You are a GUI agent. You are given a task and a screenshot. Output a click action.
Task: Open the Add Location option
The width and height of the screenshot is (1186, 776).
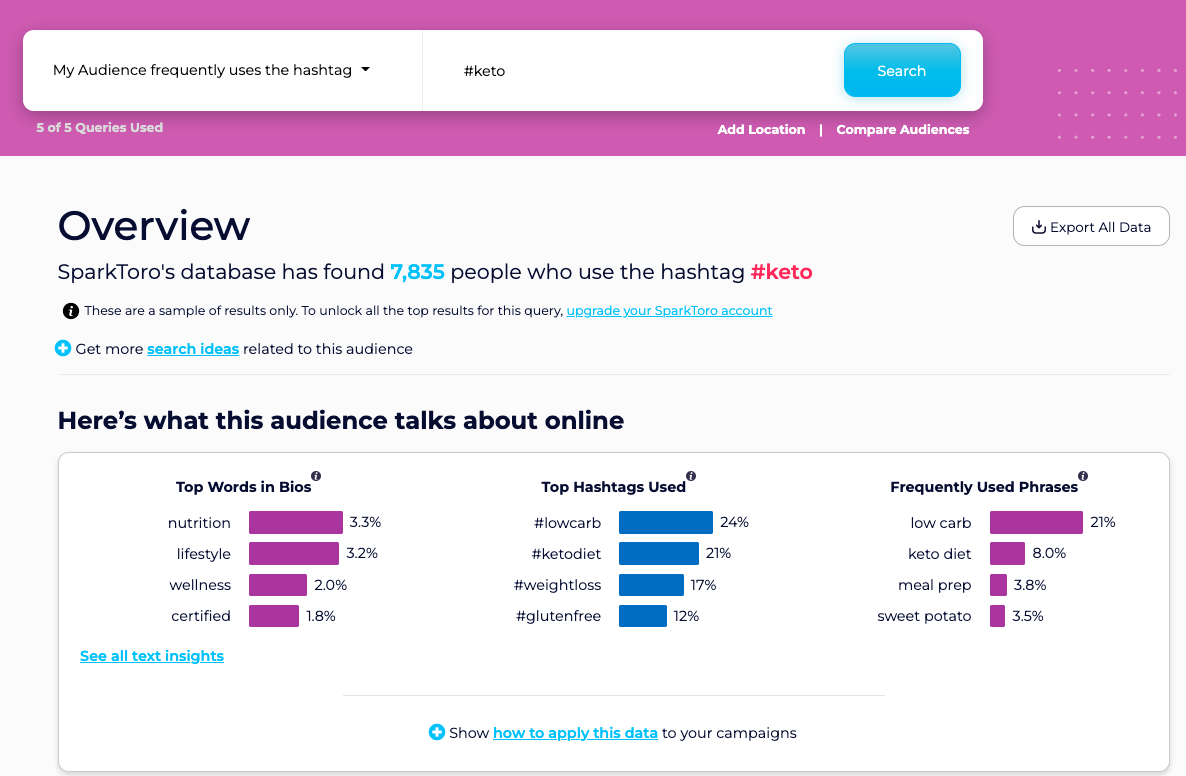pos(761,129)
